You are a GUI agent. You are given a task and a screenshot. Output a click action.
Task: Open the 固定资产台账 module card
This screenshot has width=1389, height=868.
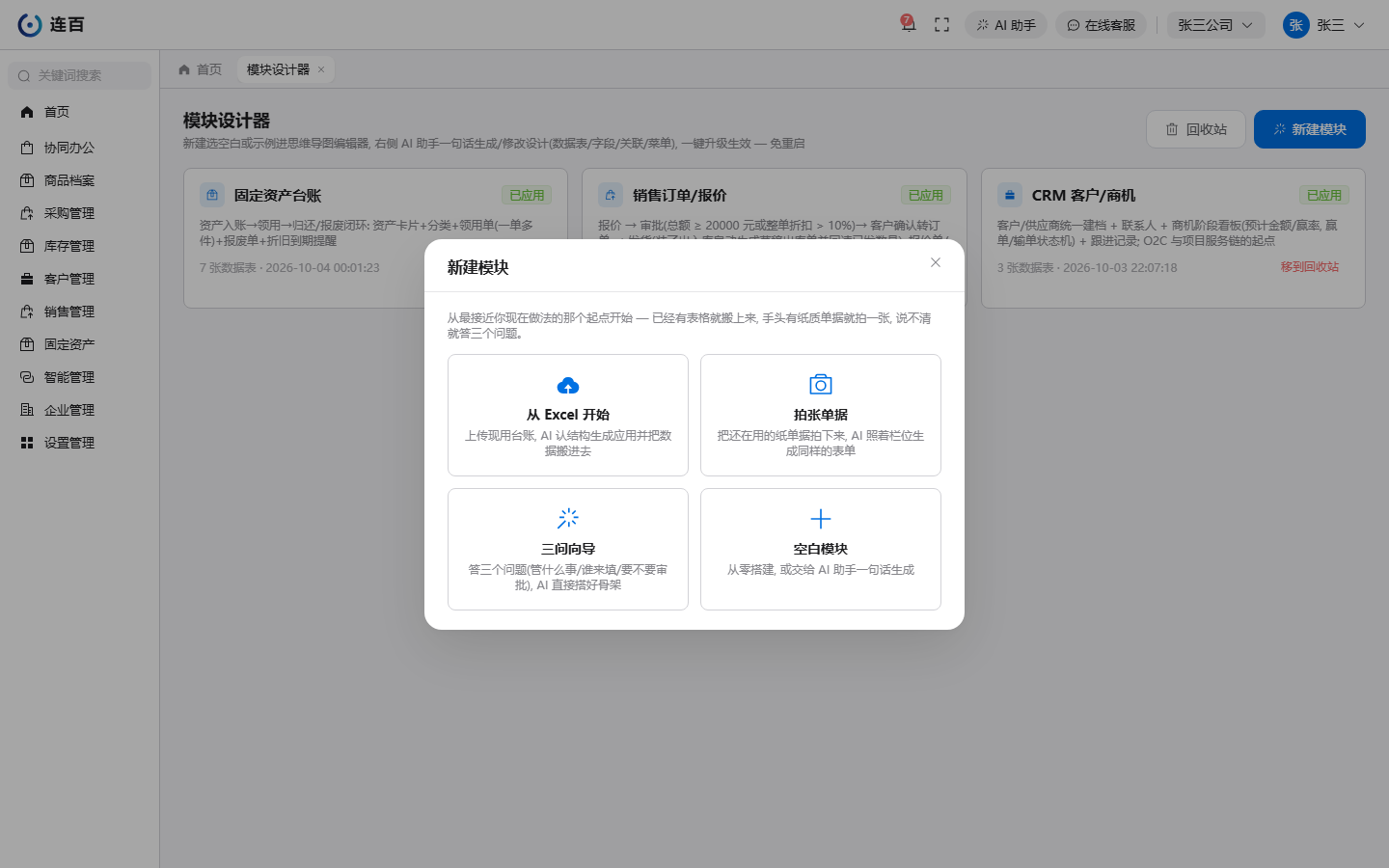tap(375, 238)
